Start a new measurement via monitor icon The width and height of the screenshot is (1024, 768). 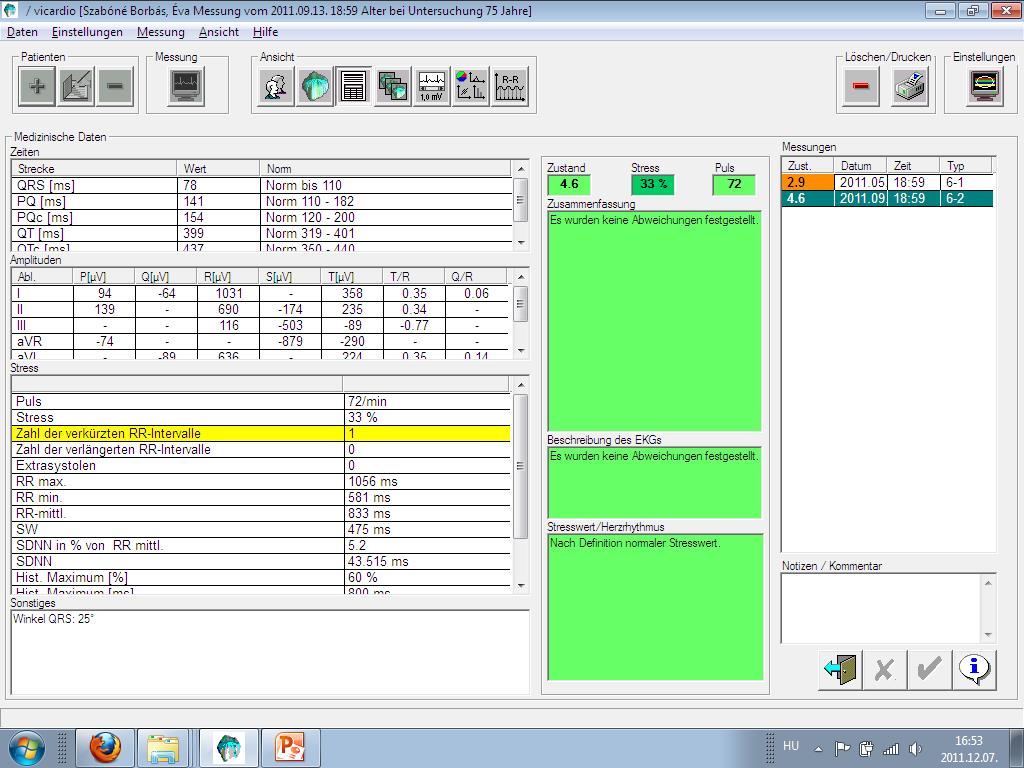click(x=186, y=86)
